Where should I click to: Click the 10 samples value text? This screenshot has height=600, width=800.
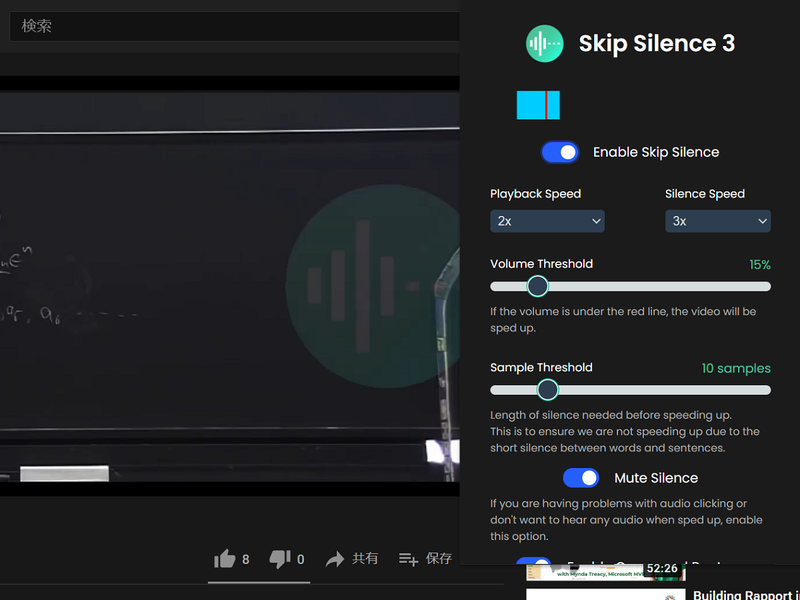pos(736,368)
